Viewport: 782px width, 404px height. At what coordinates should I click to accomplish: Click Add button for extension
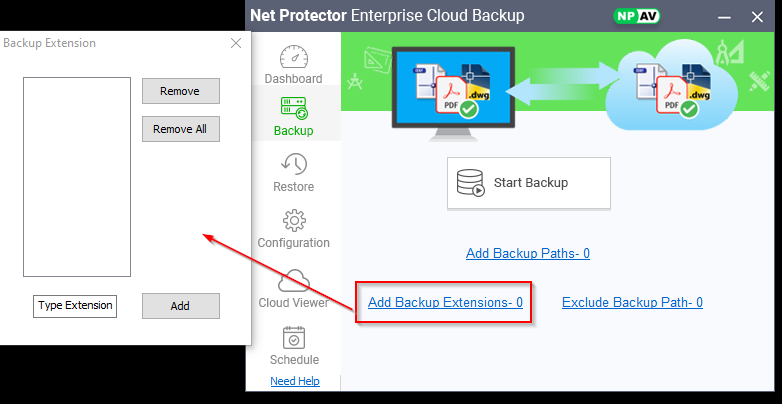tap(180, 306)
